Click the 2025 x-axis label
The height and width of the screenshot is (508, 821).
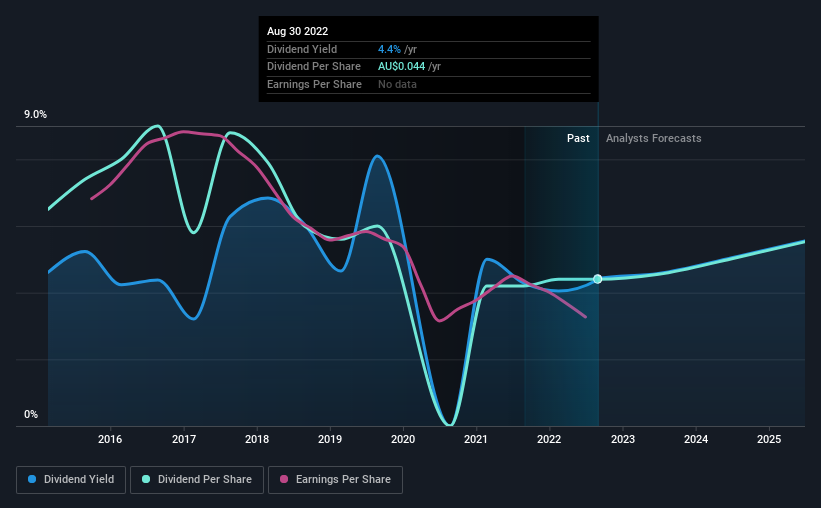[769, 439]
